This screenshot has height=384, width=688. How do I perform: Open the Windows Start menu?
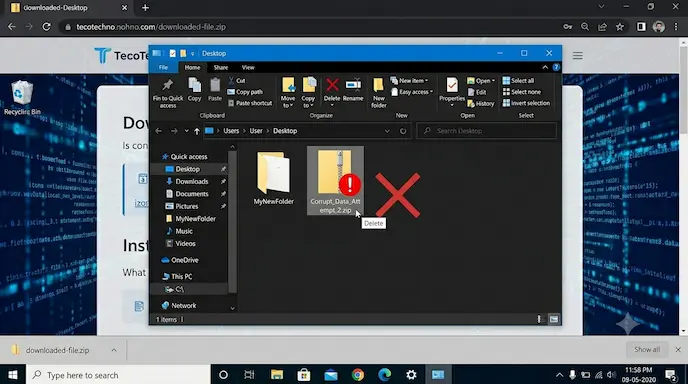tap(13, 375)
